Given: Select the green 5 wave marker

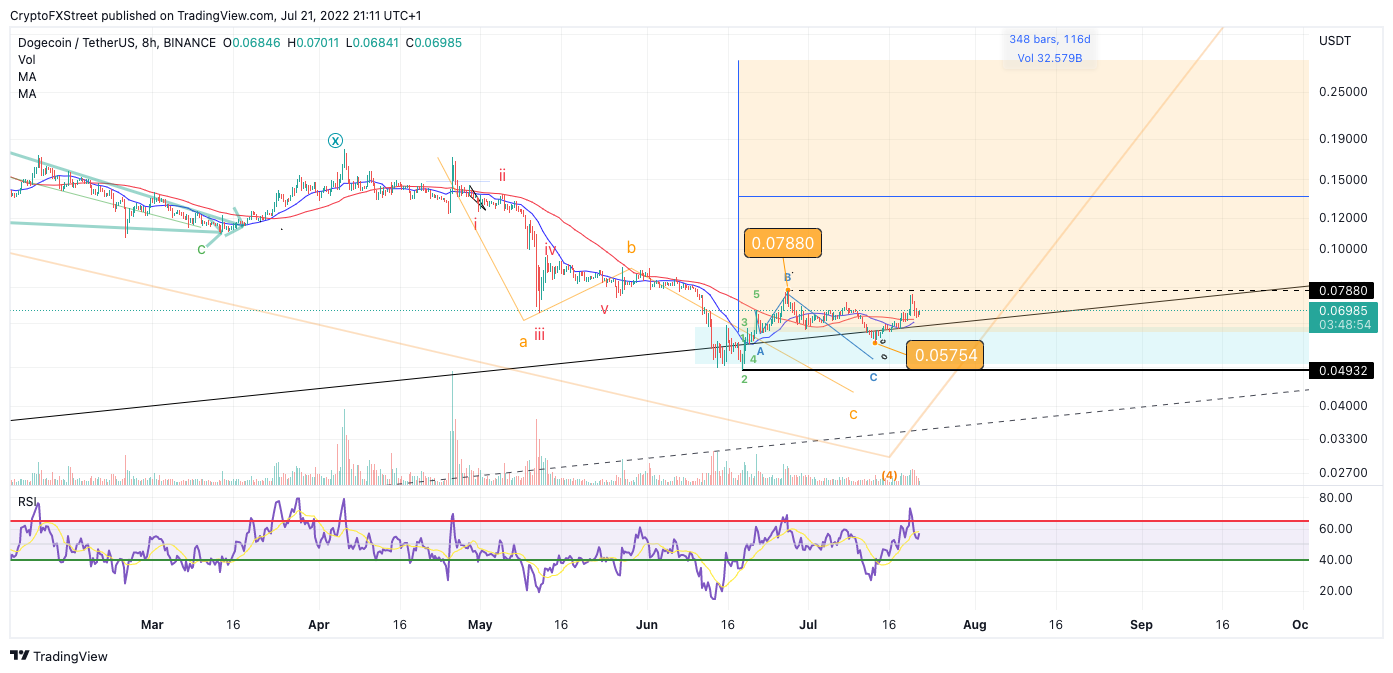Looking at the screenshot, I should point(757,294).
